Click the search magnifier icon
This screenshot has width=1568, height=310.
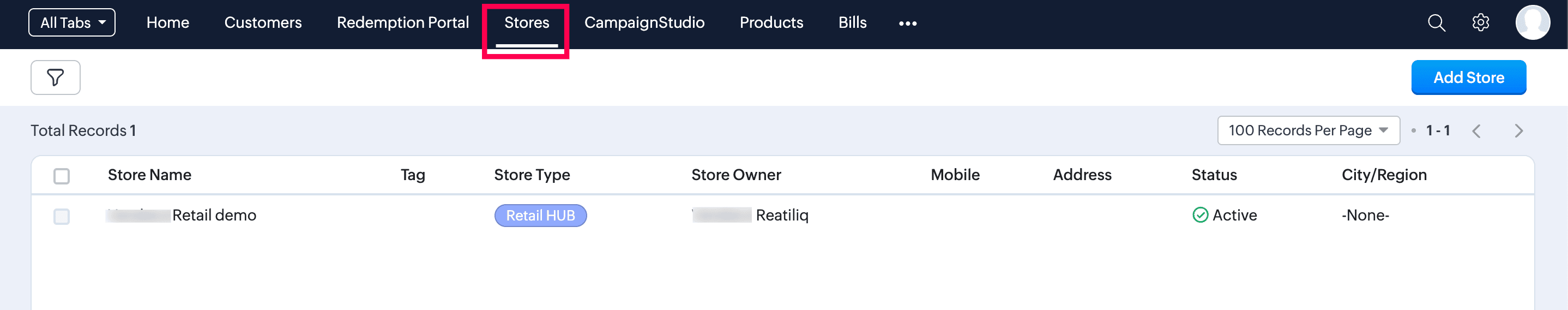point(1436,23)
